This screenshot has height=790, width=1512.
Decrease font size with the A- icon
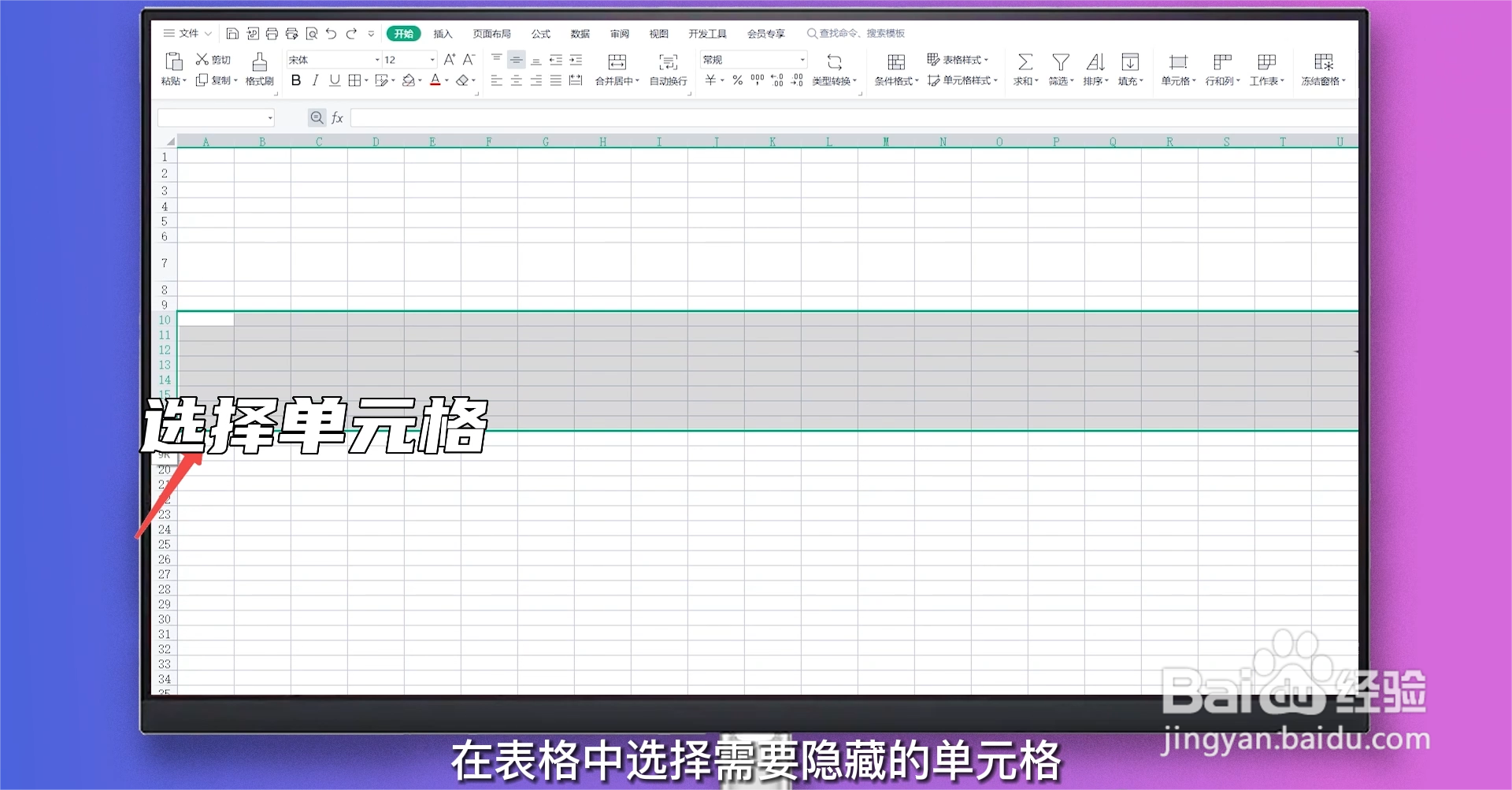469,60
